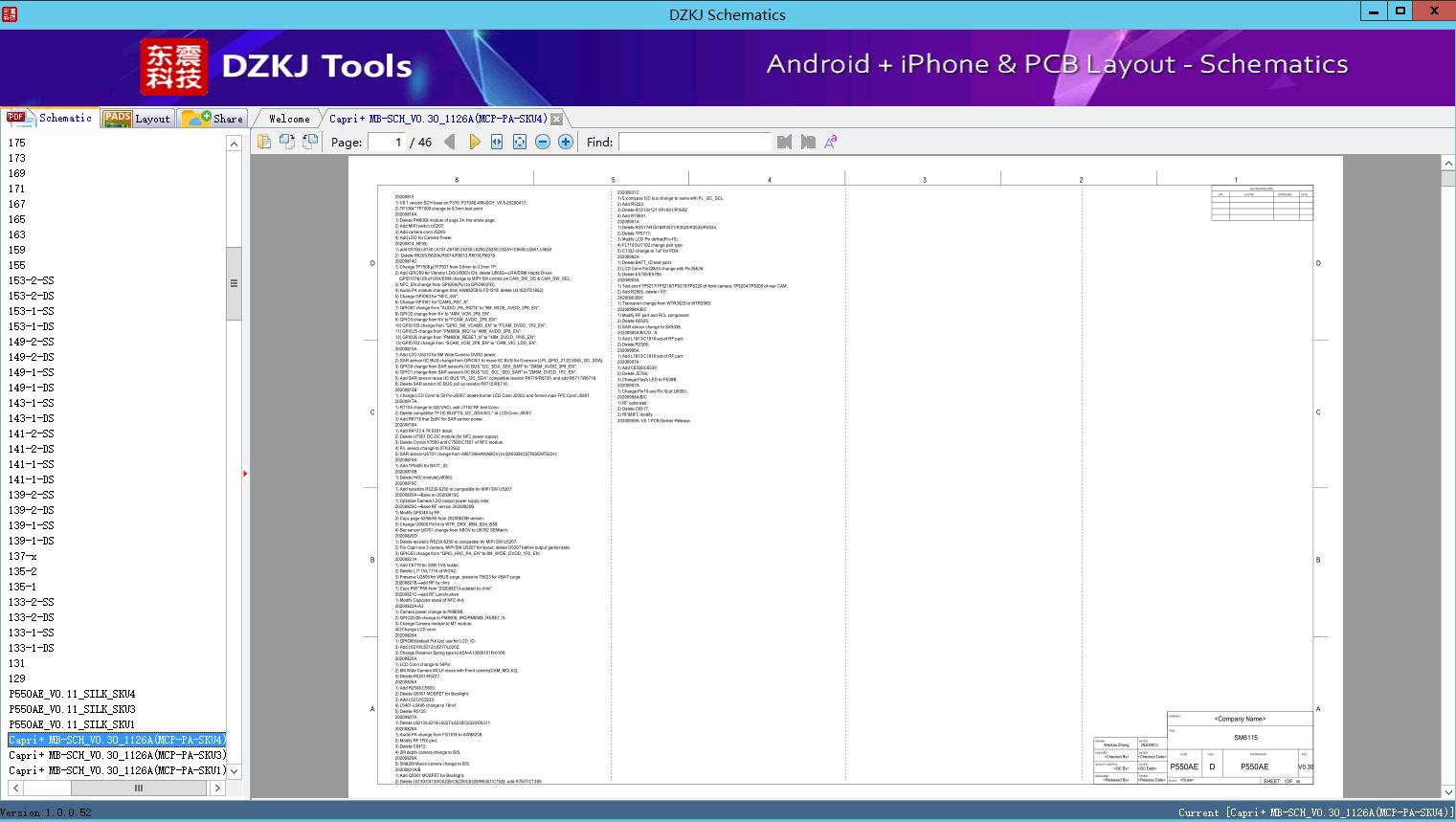Click the copy pages icon in the PDF toolbar

(264, 142)
